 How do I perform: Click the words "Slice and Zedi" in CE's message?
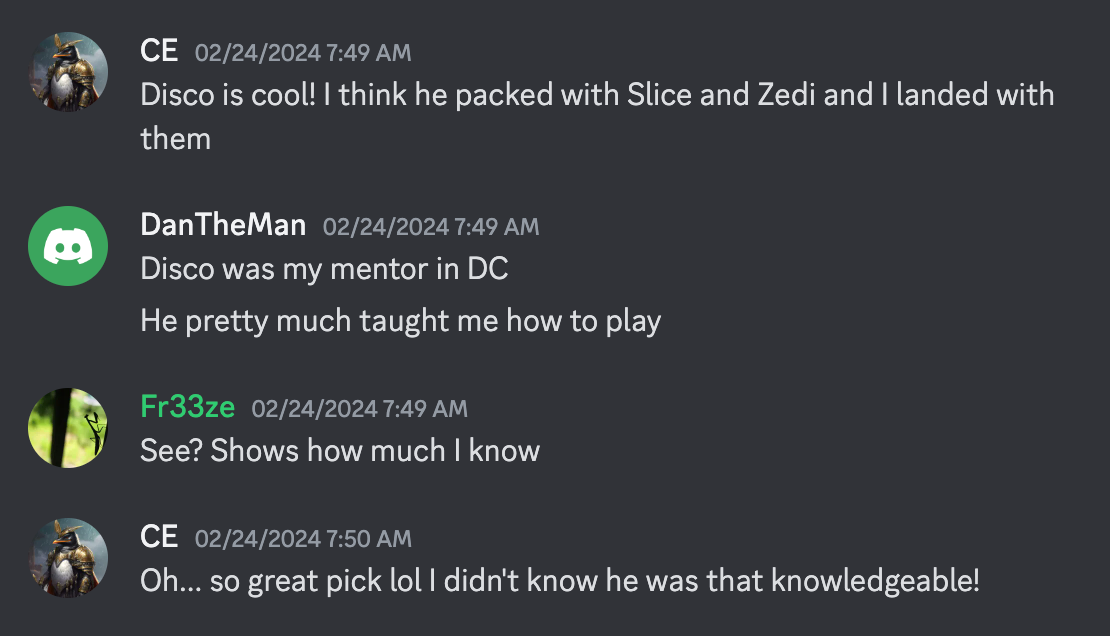click(x=721, y=95)
